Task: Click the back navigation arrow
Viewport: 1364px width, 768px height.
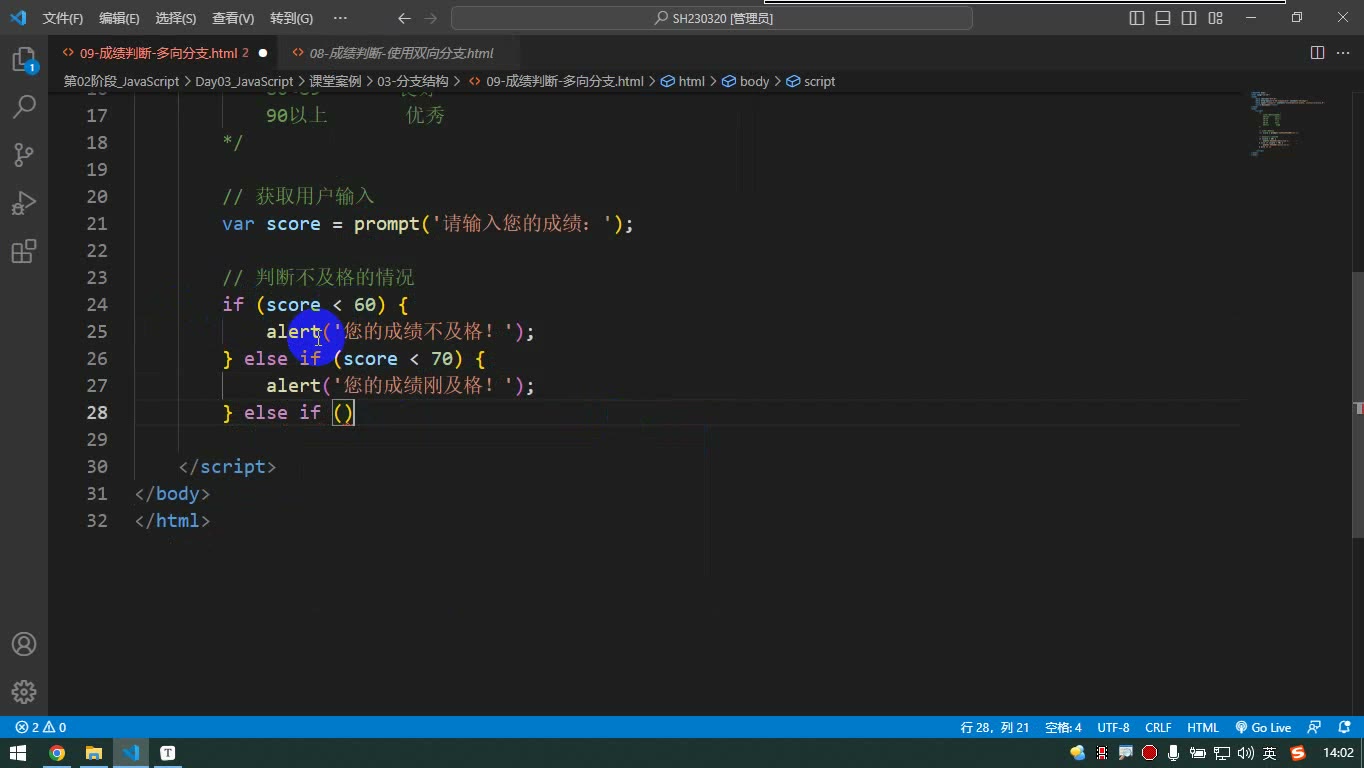Action: pos(404,18)
